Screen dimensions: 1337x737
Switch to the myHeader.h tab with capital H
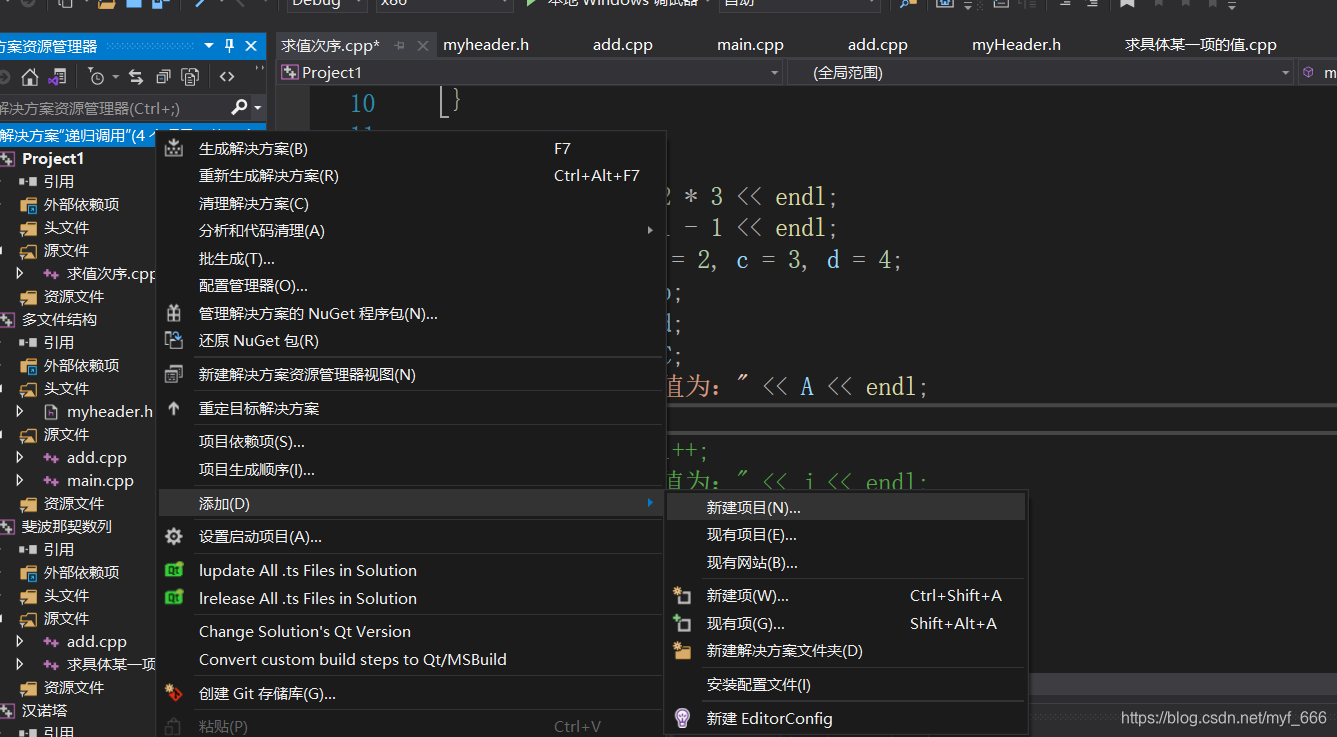tap(1016, 45)
